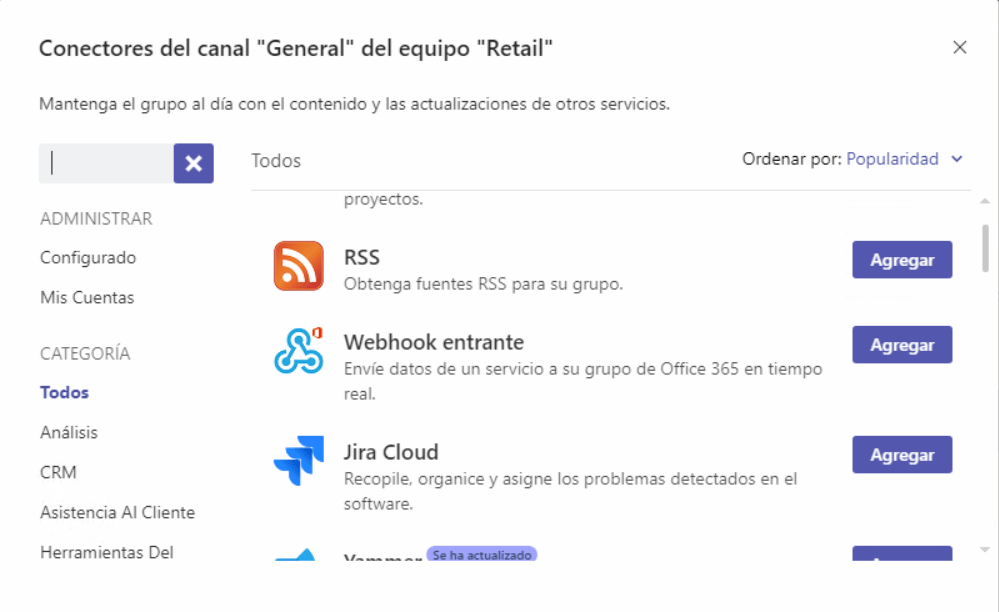Expand sort options using the chevron arrow
999x612 pixels.
[957, 159]
